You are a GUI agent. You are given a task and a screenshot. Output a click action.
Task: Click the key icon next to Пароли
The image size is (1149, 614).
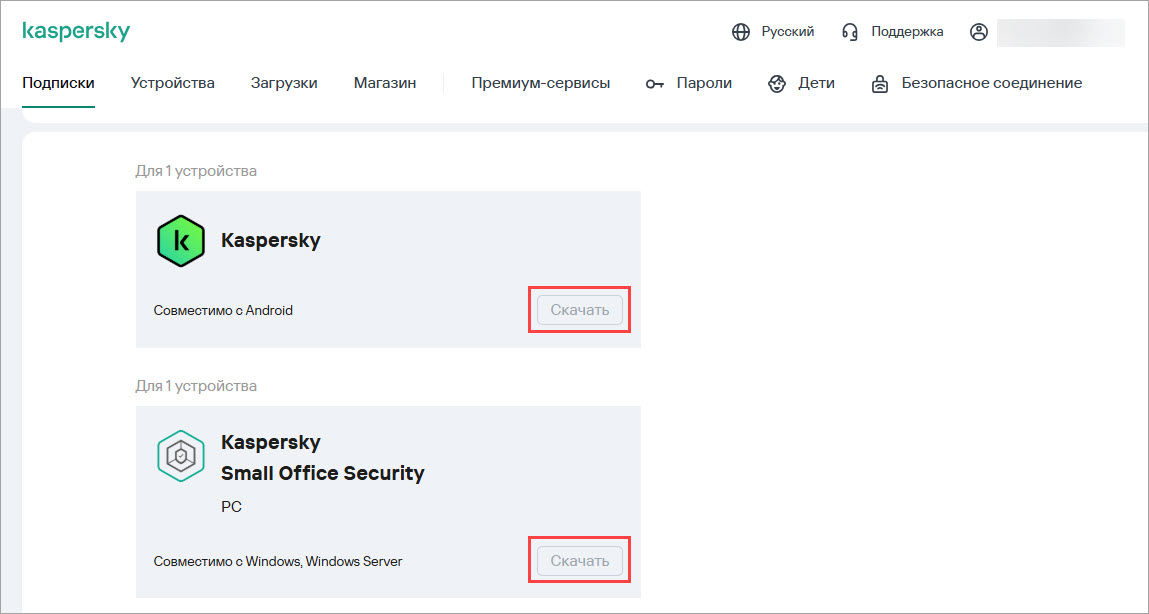pos(654,84)
